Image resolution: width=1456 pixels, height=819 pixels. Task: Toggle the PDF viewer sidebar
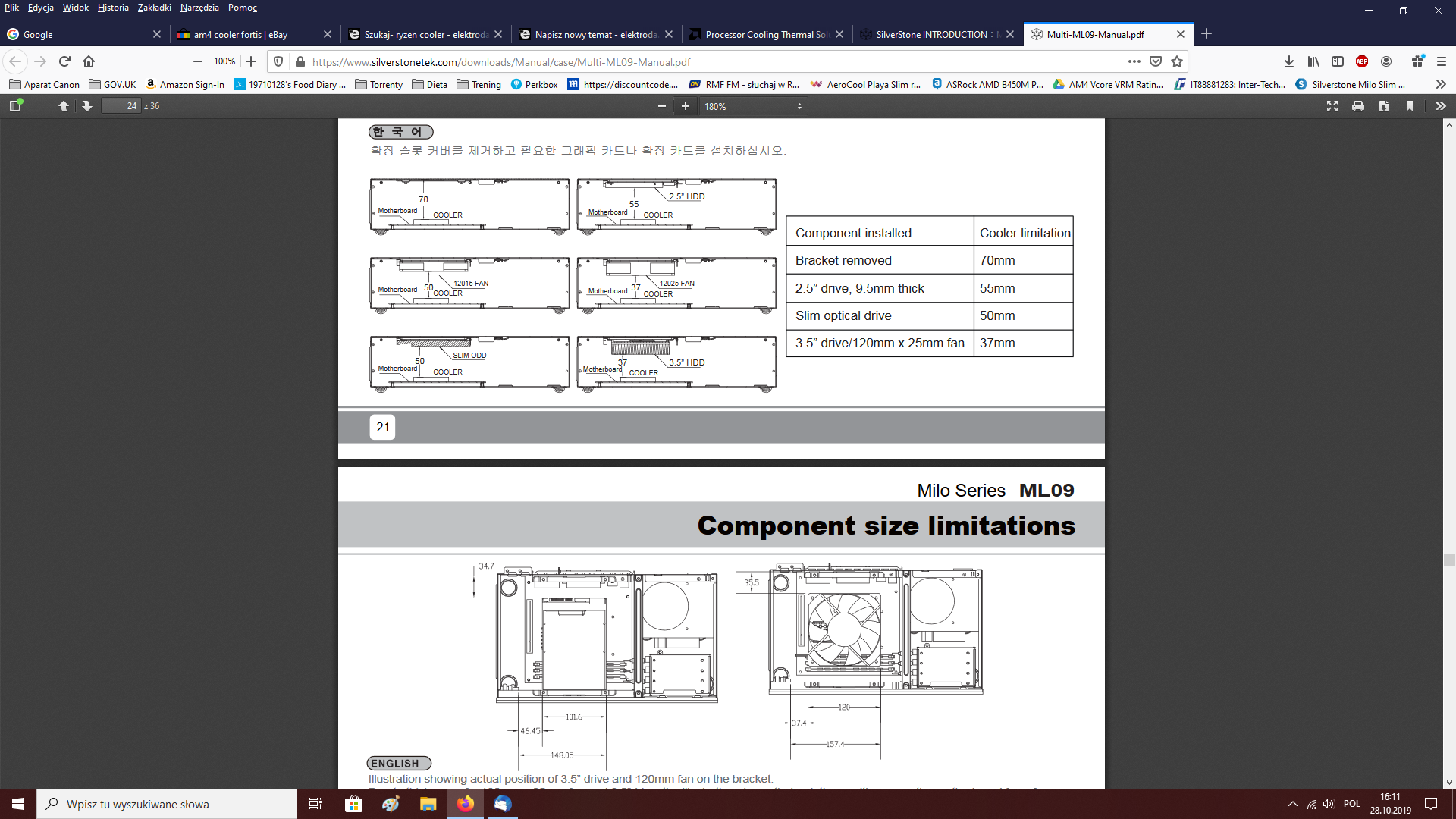pos(15,106)
